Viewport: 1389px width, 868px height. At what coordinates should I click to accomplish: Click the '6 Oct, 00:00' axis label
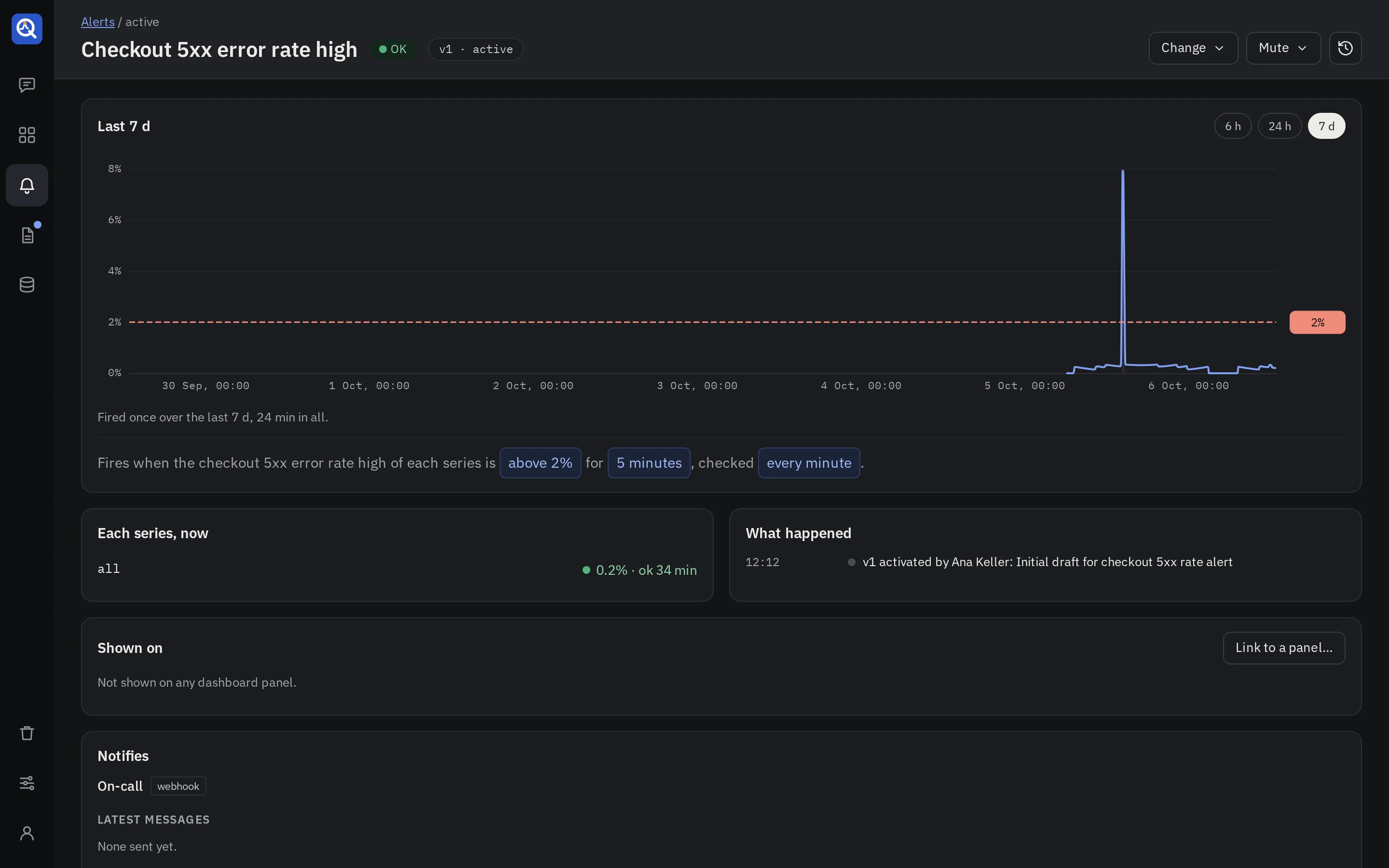tap(1188, 386)
